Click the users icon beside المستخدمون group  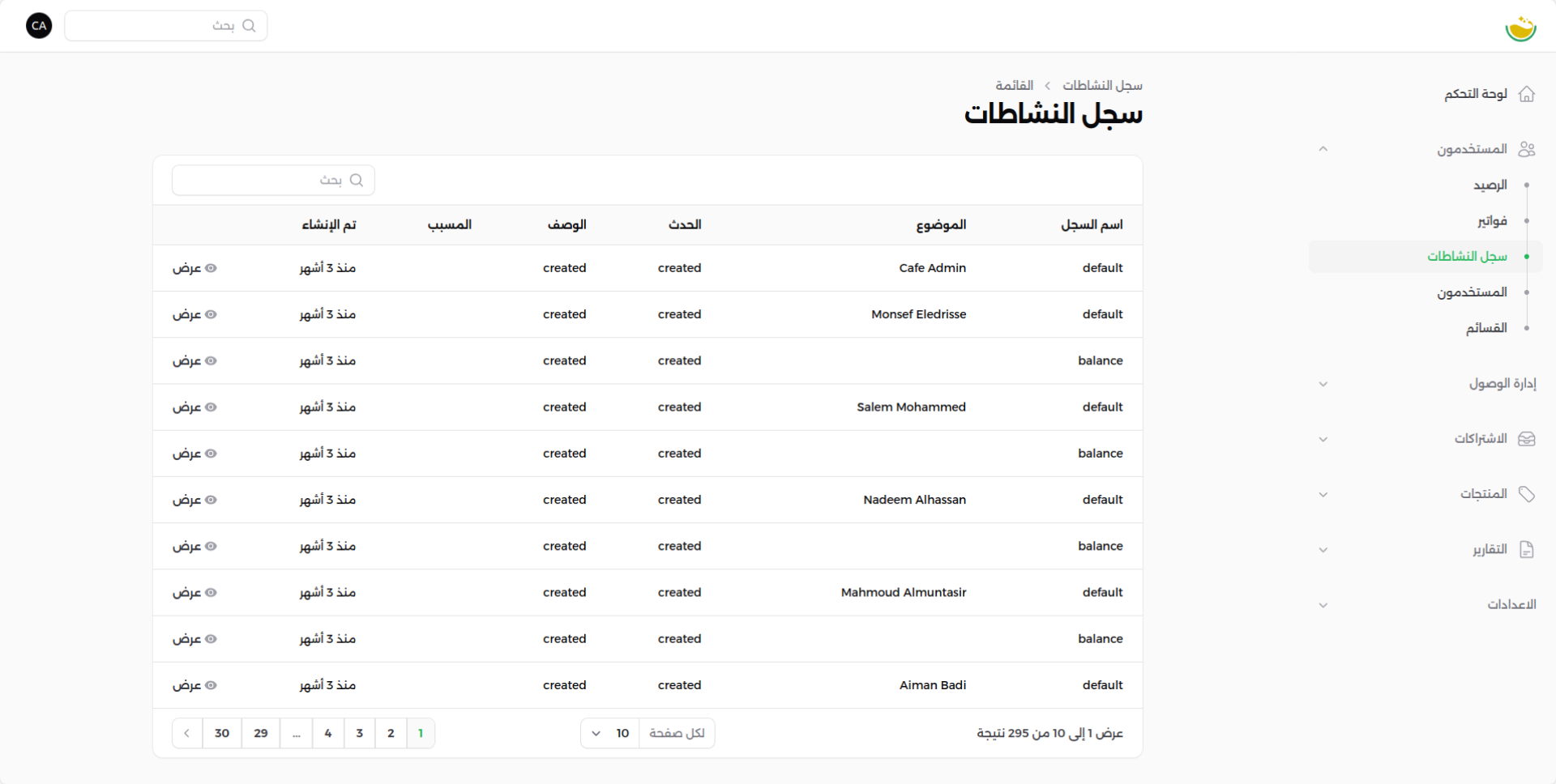1527,149
